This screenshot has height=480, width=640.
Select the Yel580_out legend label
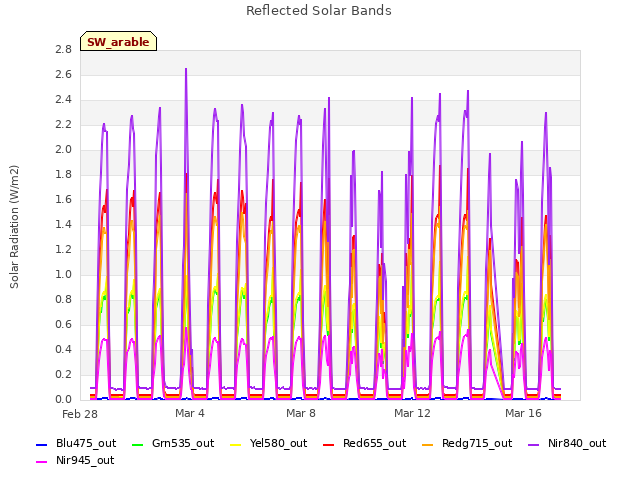[x=278, y=444]
